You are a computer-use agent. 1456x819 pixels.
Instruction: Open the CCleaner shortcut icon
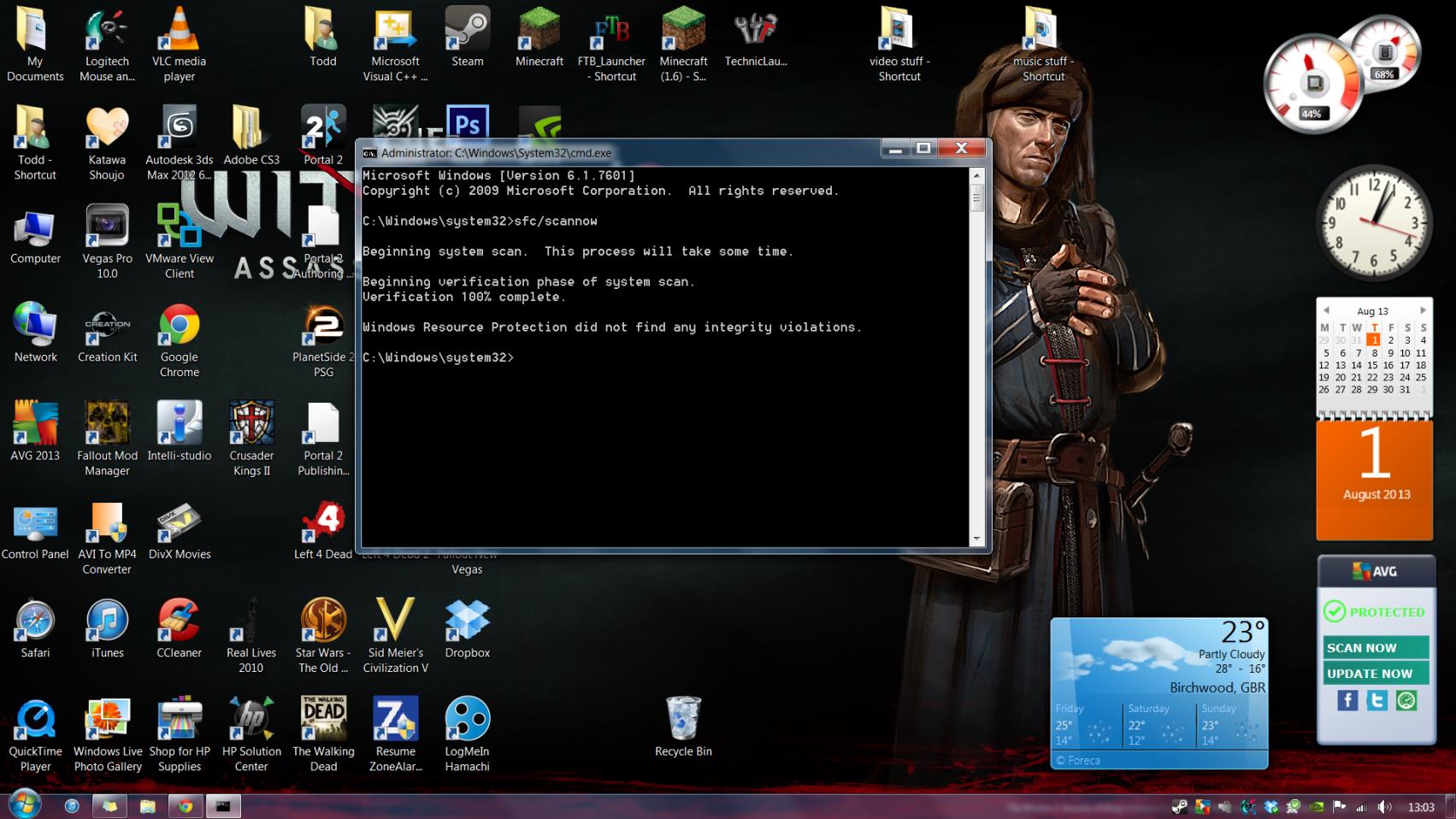(179, 622)
